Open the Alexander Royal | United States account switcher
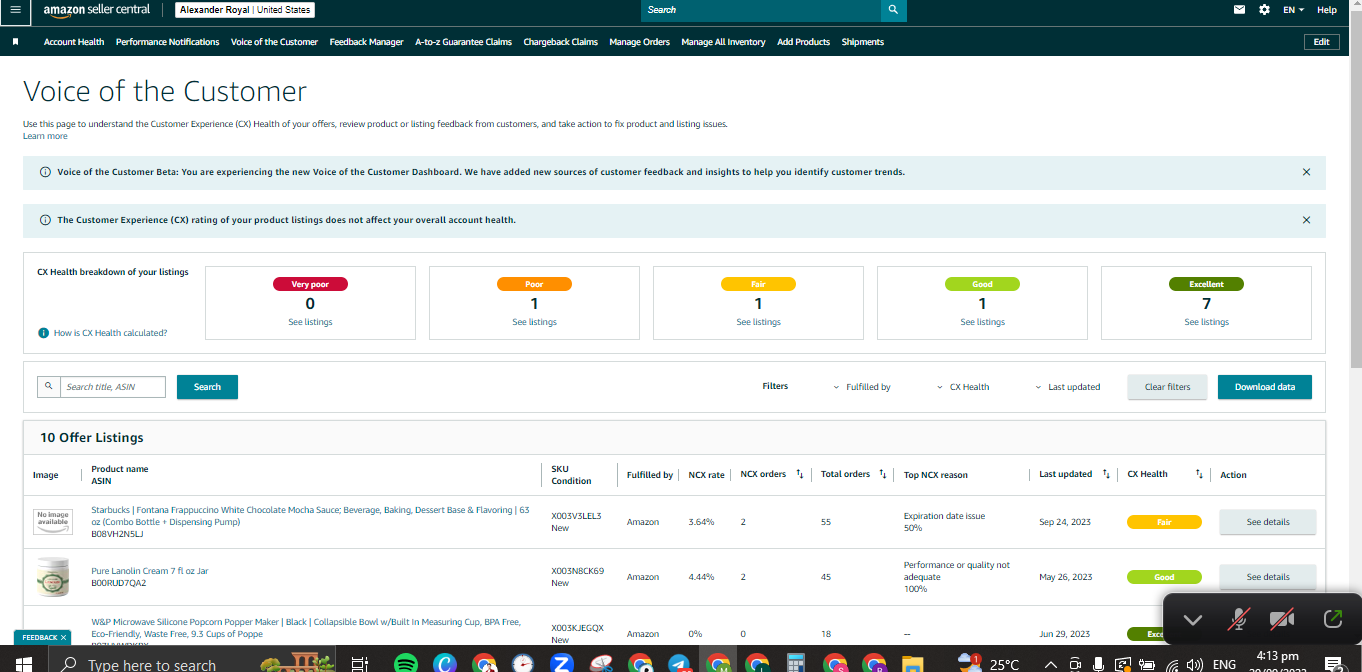This screenshot has width=1362, height=672. (245, 10)
